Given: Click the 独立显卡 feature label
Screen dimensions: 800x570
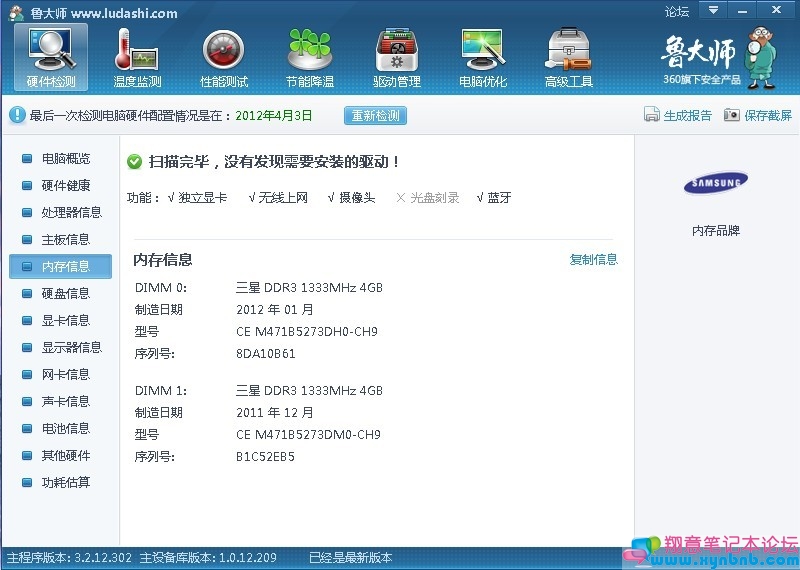Looking at the screenshot, I should (x=203, y=197).
